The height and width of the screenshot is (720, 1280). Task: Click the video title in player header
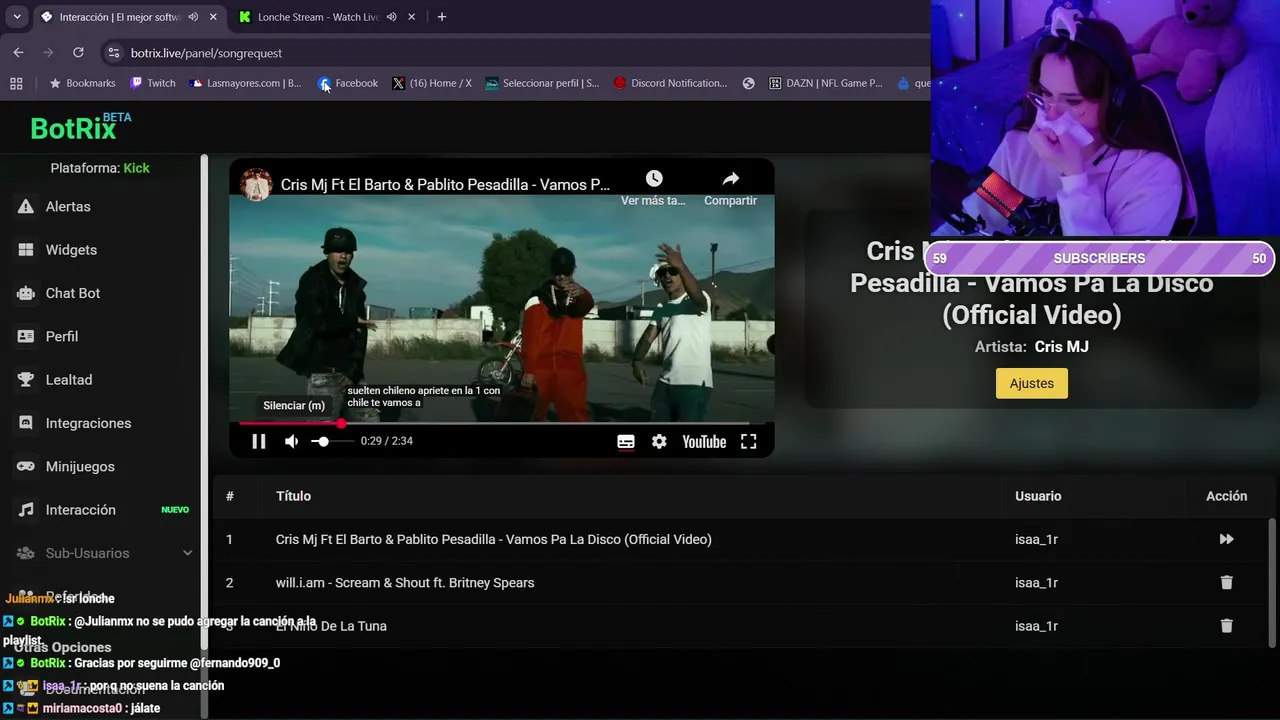point(445,185)
